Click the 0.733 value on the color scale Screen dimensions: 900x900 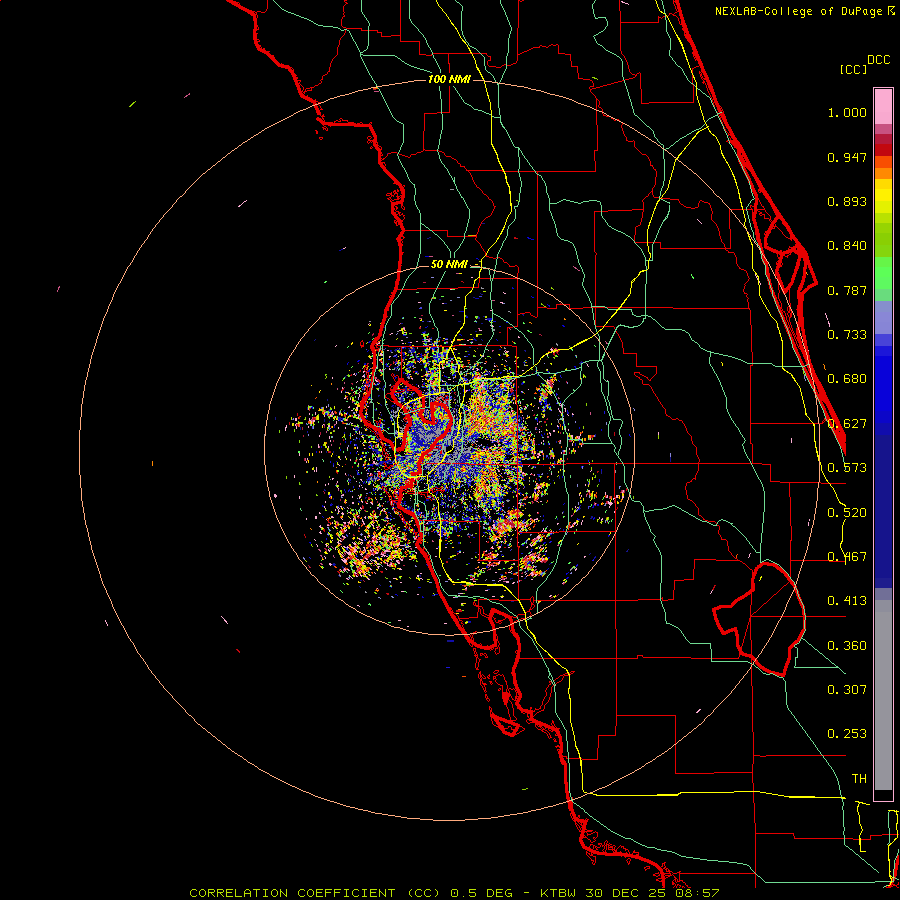(x=847, y=335)
